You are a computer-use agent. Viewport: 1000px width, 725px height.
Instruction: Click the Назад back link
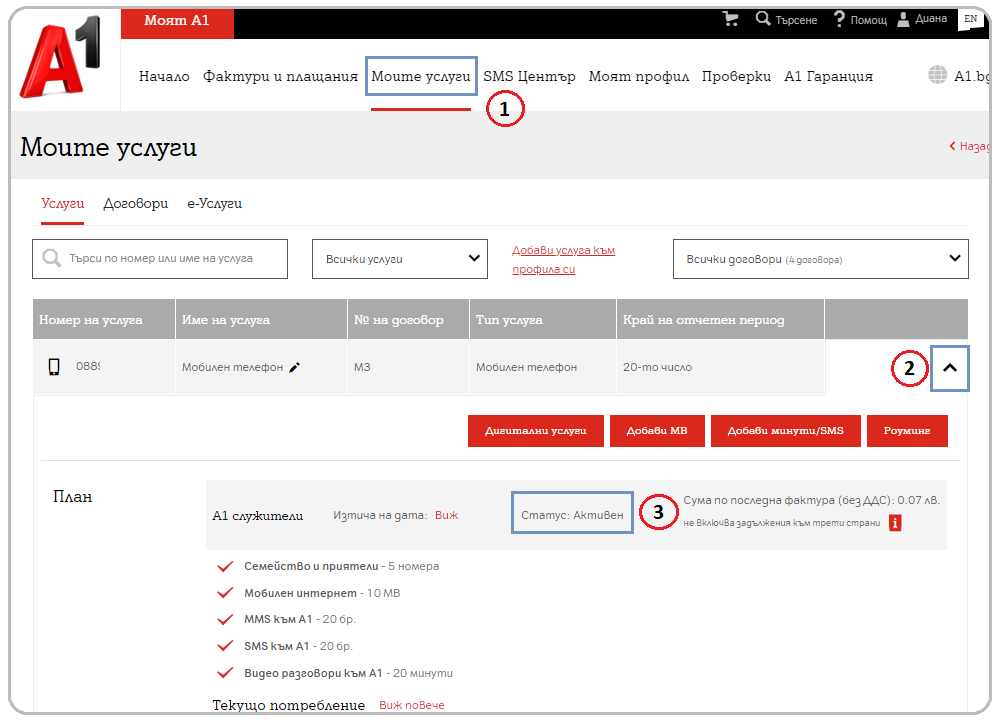(969, 147)
